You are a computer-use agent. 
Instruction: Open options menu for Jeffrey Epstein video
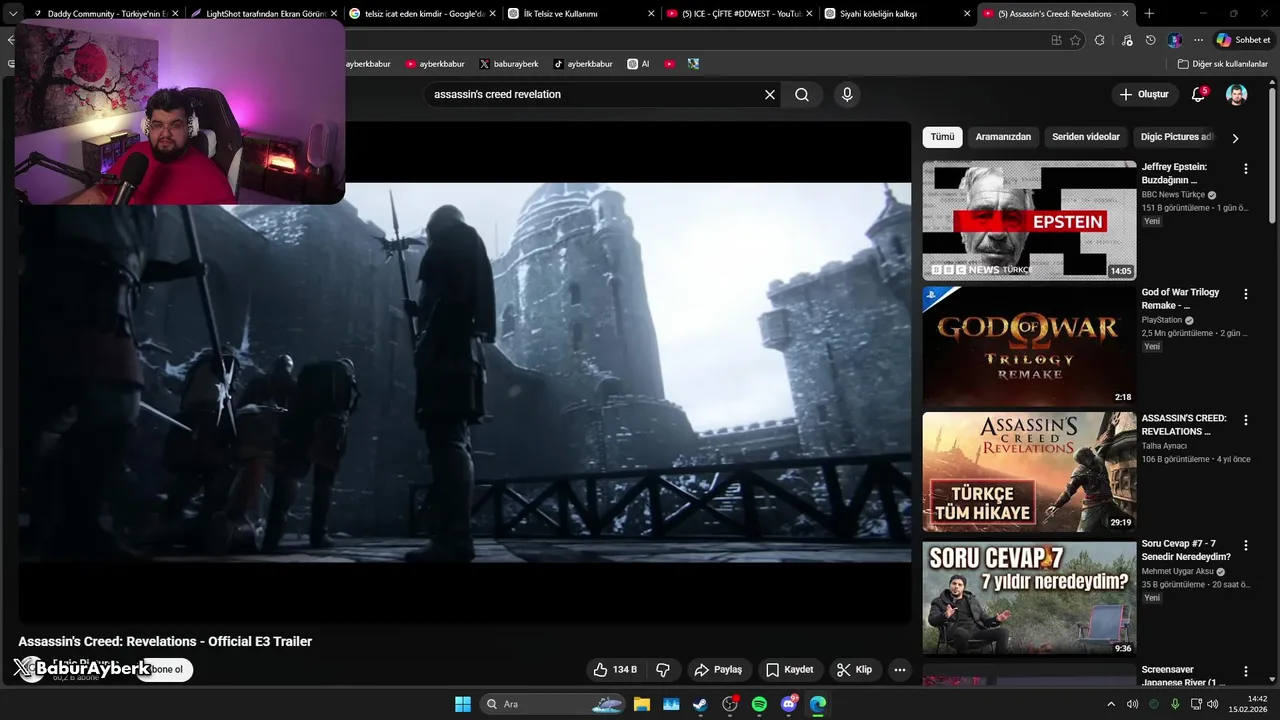click(1246, 169)
